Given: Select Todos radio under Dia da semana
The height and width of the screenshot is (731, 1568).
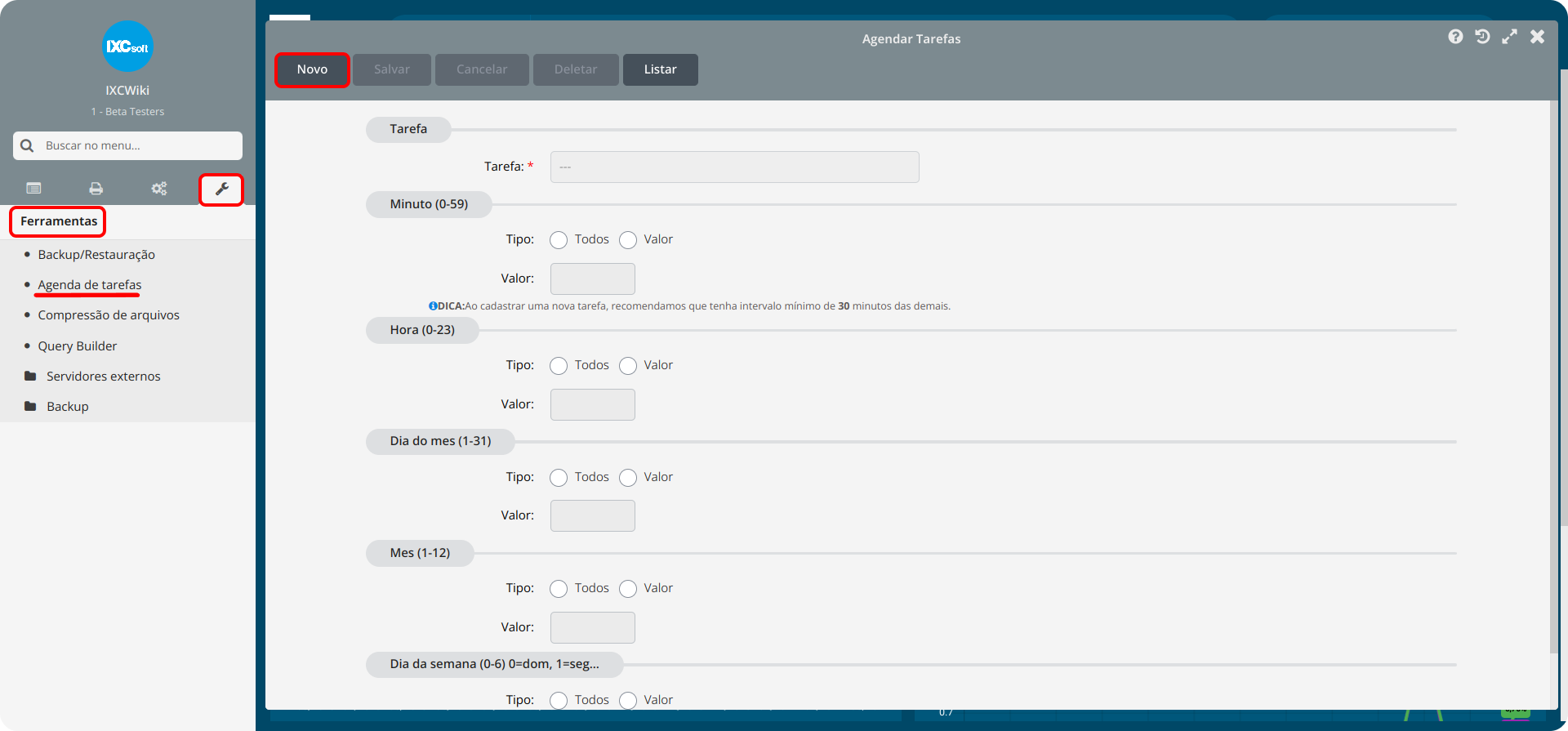Looking at the screenshot, I should coord(559,701).
